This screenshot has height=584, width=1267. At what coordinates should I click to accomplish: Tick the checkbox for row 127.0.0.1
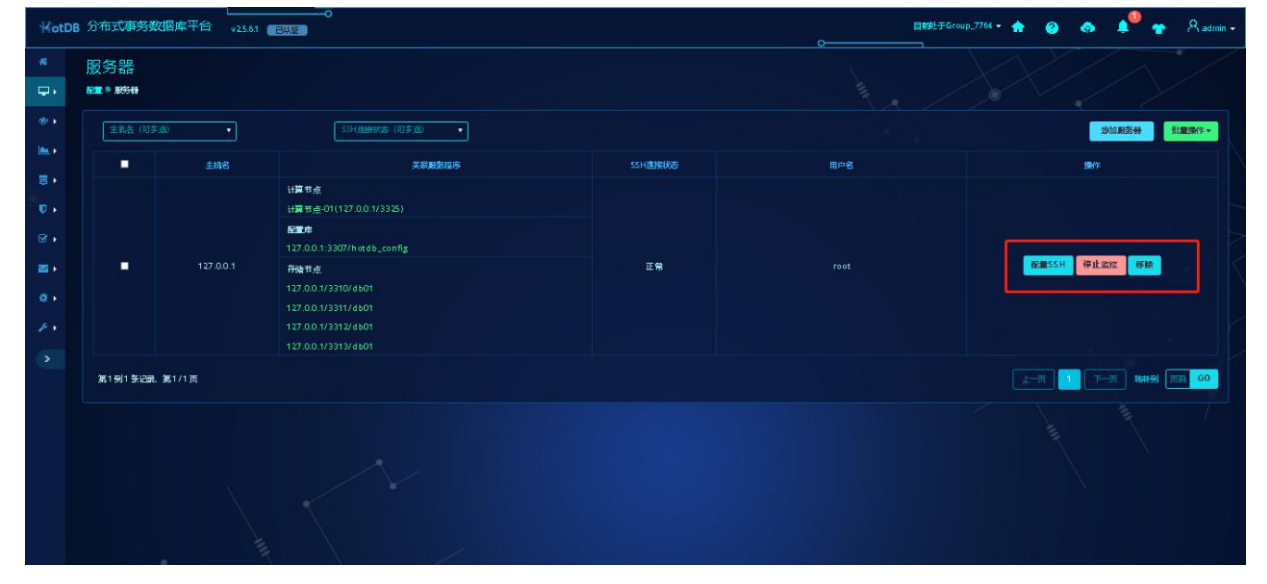(124, 266)
